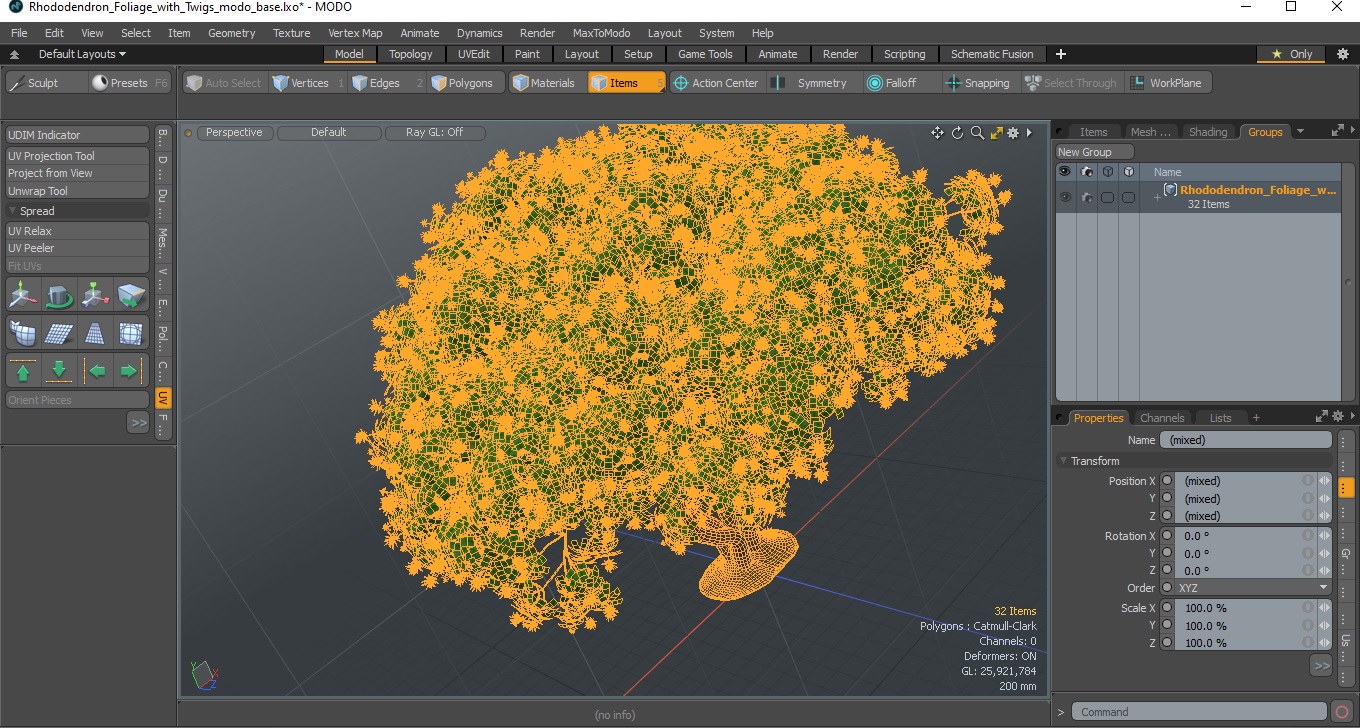Collapse the Spread section

pos(13,211)
